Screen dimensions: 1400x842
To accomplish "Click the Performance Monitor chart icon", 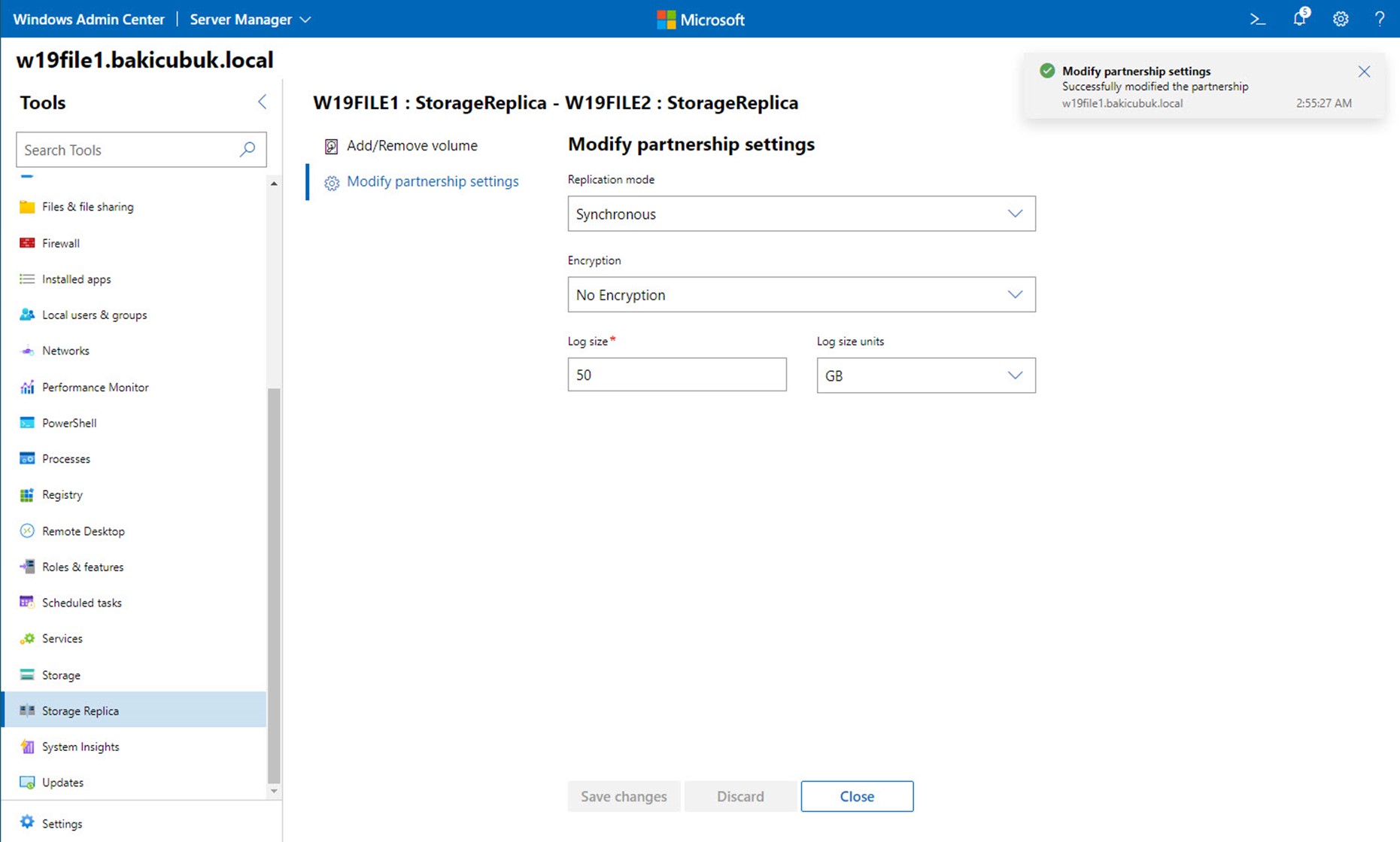I will tap(27, 387).
